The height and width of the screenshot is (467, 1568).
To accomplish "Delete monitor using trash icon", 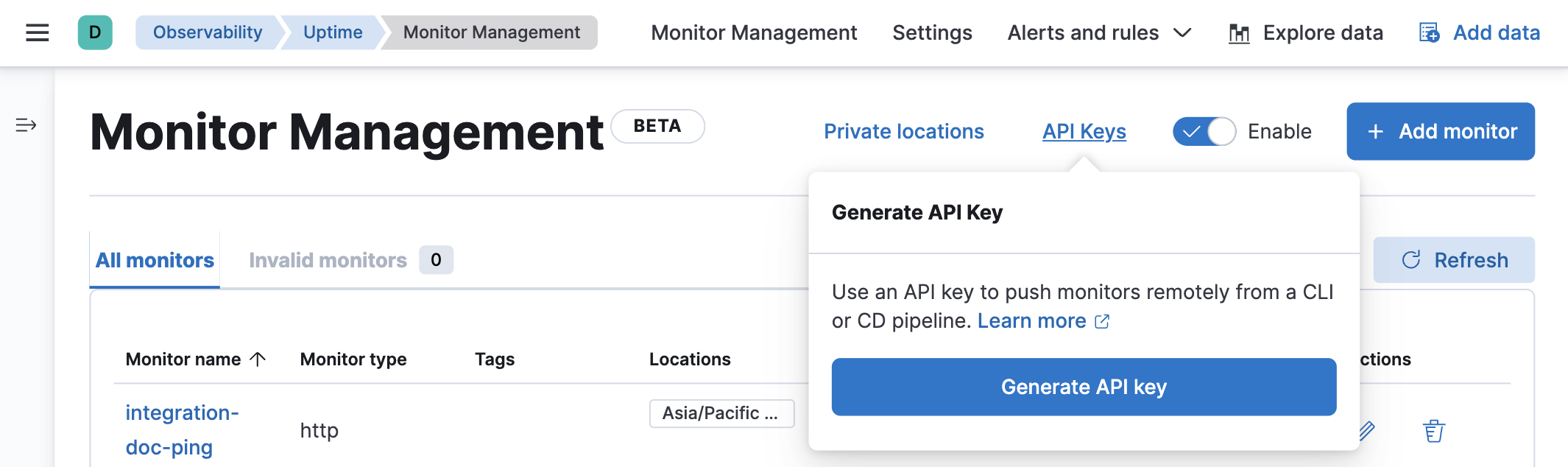I will click(x=1433, y=431).
